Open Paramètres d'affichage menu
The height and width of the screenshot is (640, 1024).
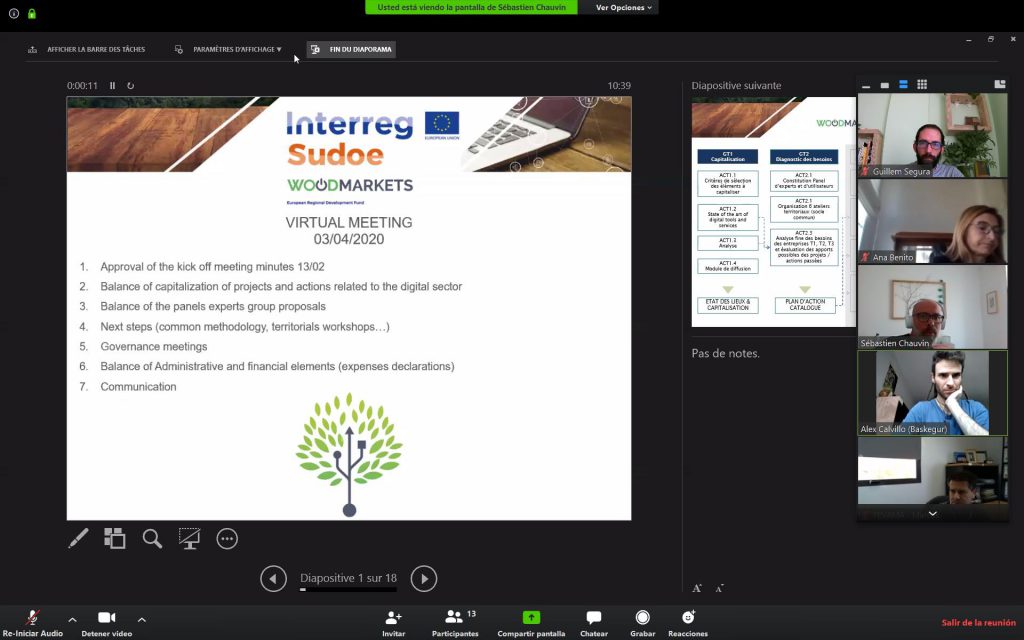click(x=228, y=50)
